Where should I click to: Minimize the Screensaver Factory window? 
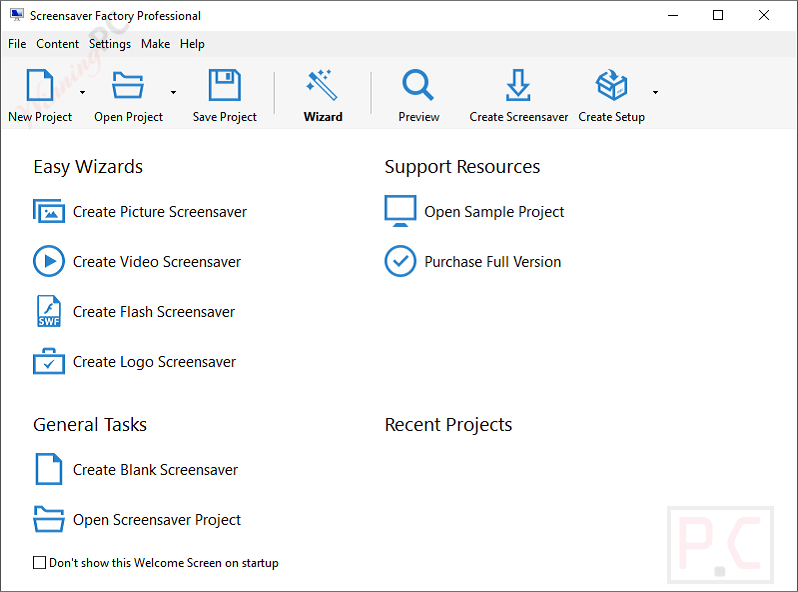click(673, 15)
